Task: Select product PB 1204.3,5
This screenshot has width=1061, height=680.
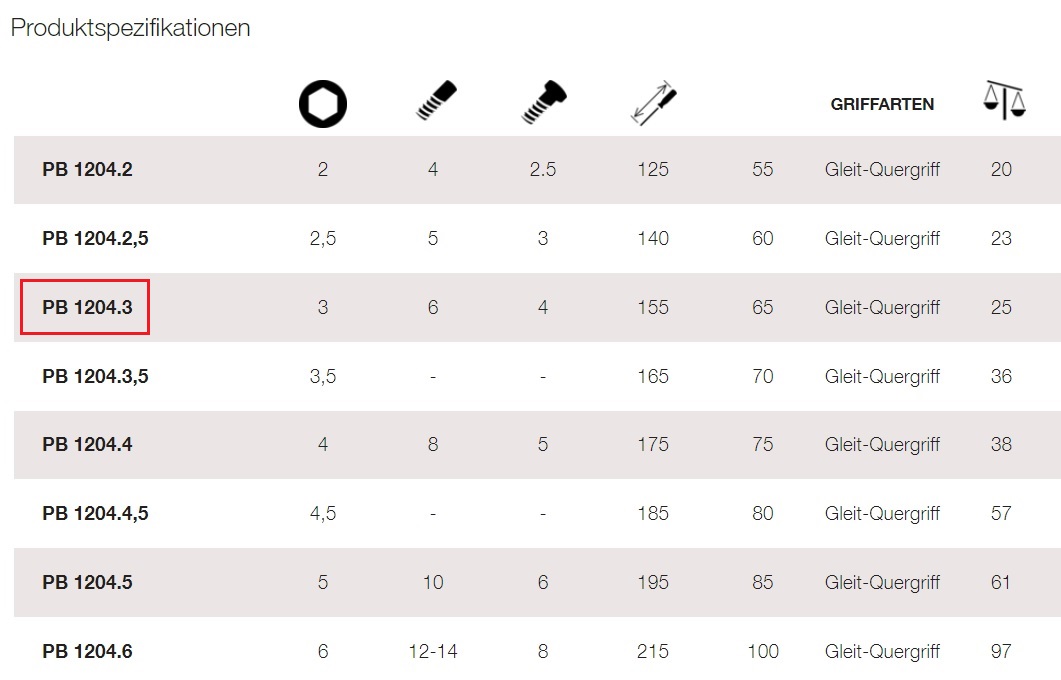Action: coord(95,377)
